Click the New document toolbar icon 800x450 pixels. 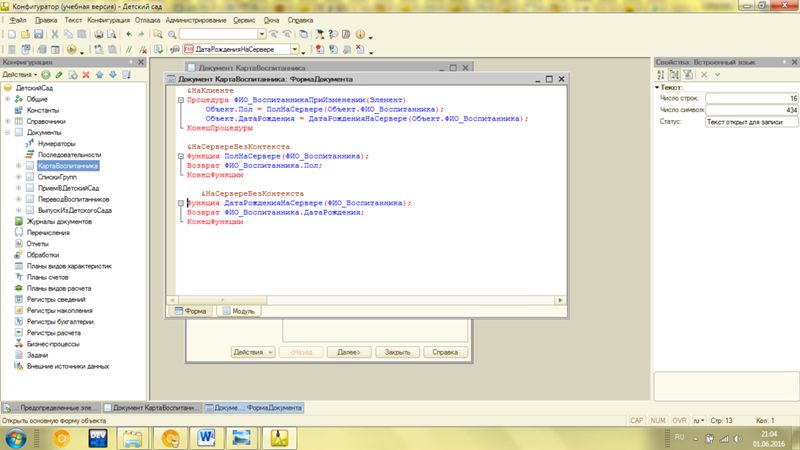point(11,34)
